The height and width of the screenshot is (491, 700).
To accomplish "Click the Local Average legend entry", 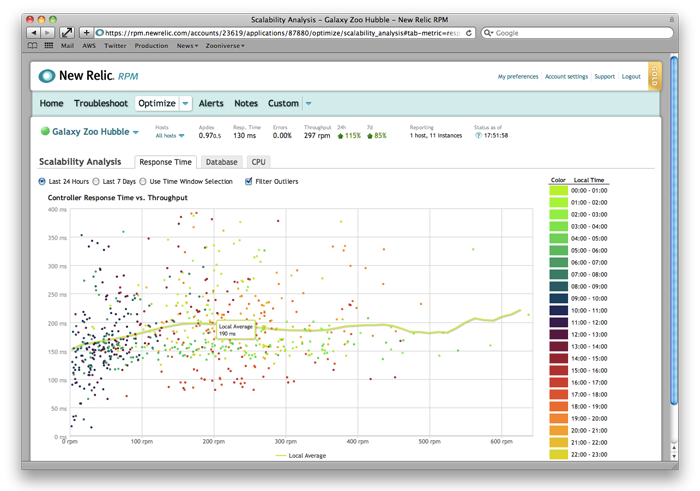I will point(301,455).
